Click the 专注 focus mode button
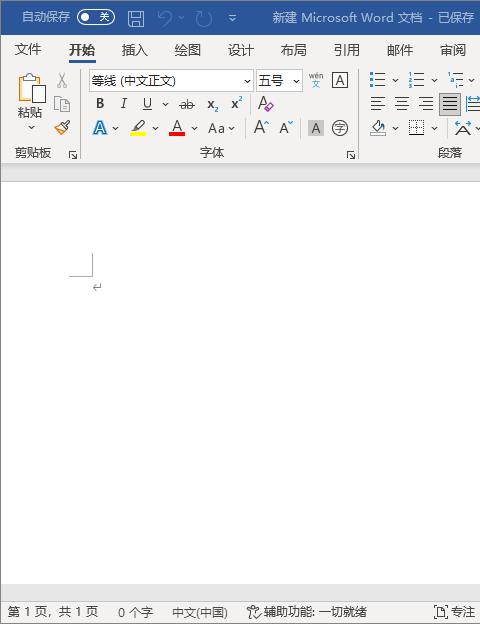Screen dimensions: 480x624 455,612
